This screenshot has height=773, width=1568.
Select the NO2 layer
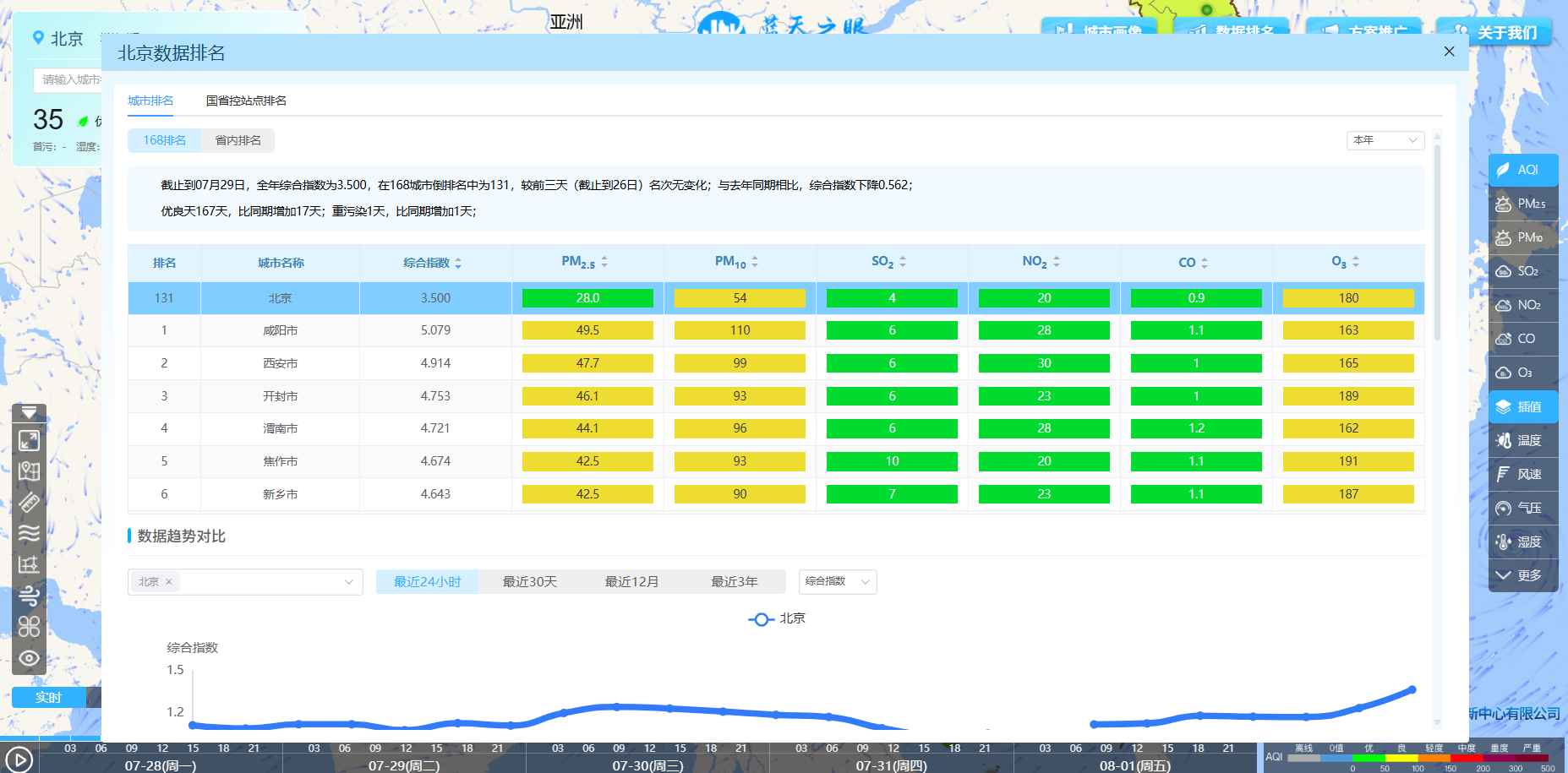point(1523,305)
